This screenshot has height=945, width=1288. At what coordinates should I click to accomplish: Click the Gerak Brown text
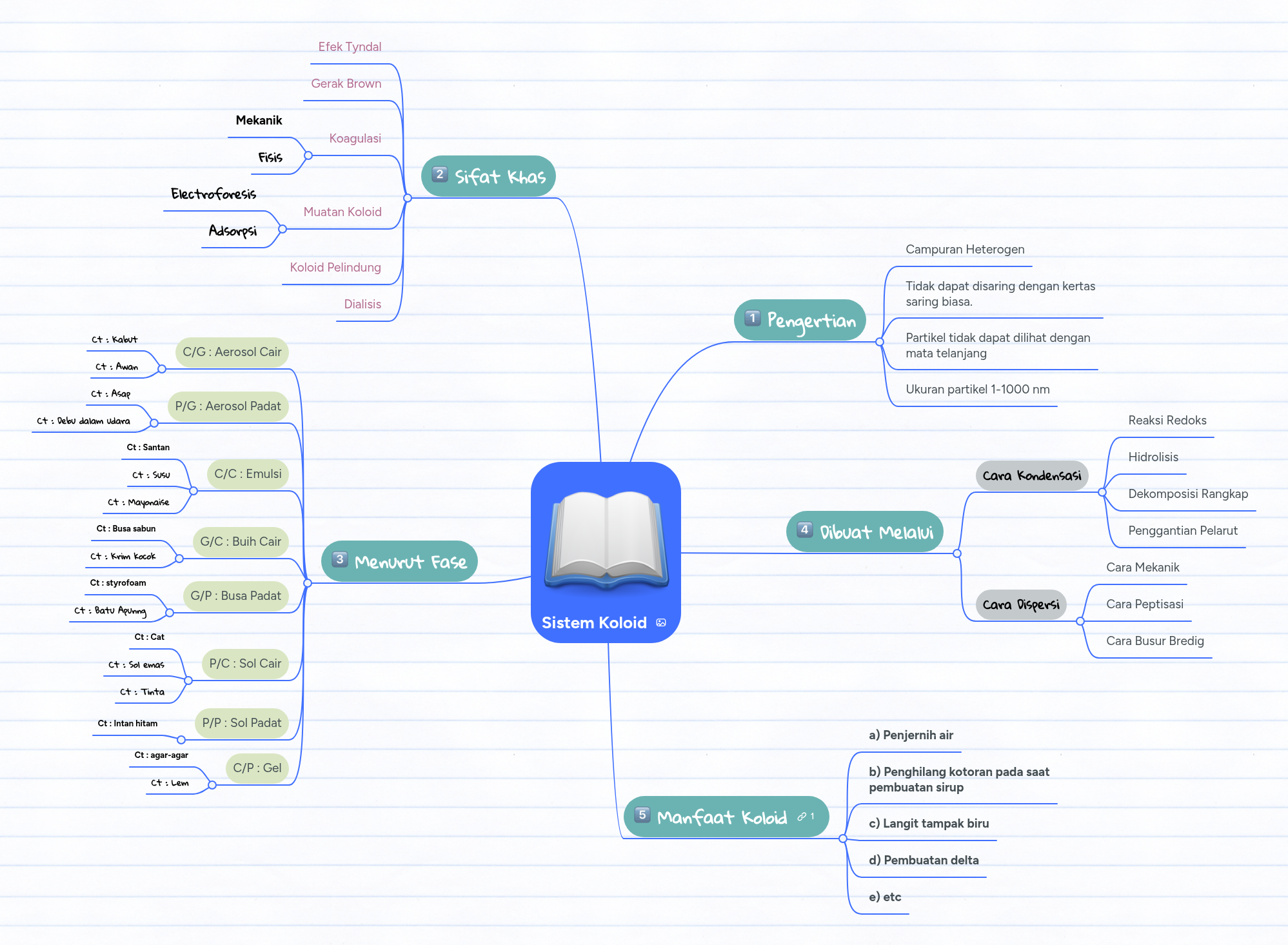(346, 84)
